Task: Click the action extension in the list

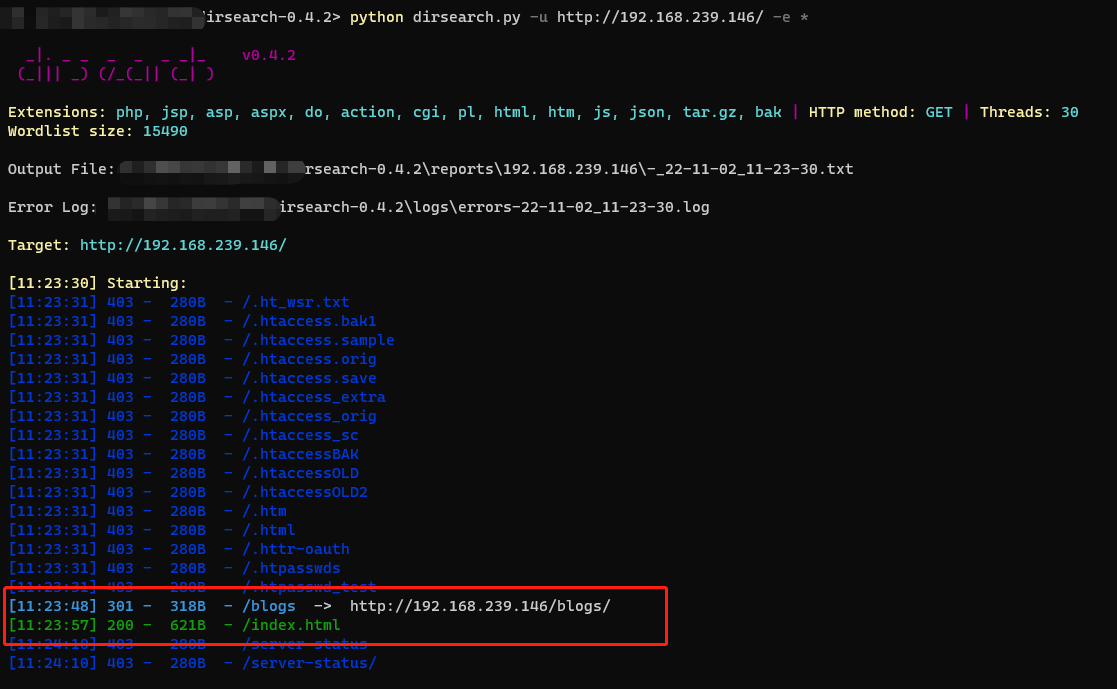Action: (x=368, y=113)
